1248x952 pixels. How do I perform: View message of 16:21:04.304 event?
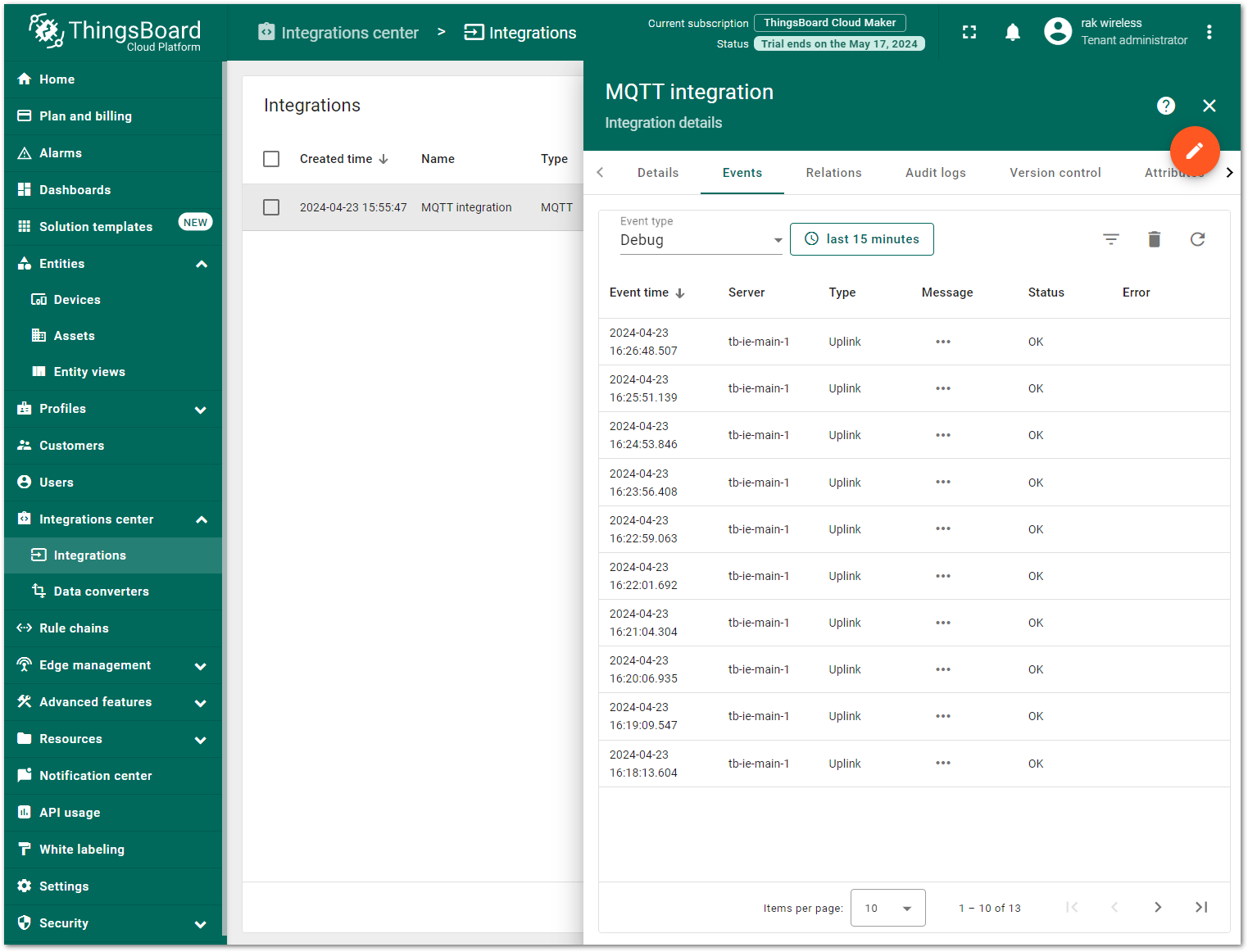pyautogui.click(x=943, y=623)
